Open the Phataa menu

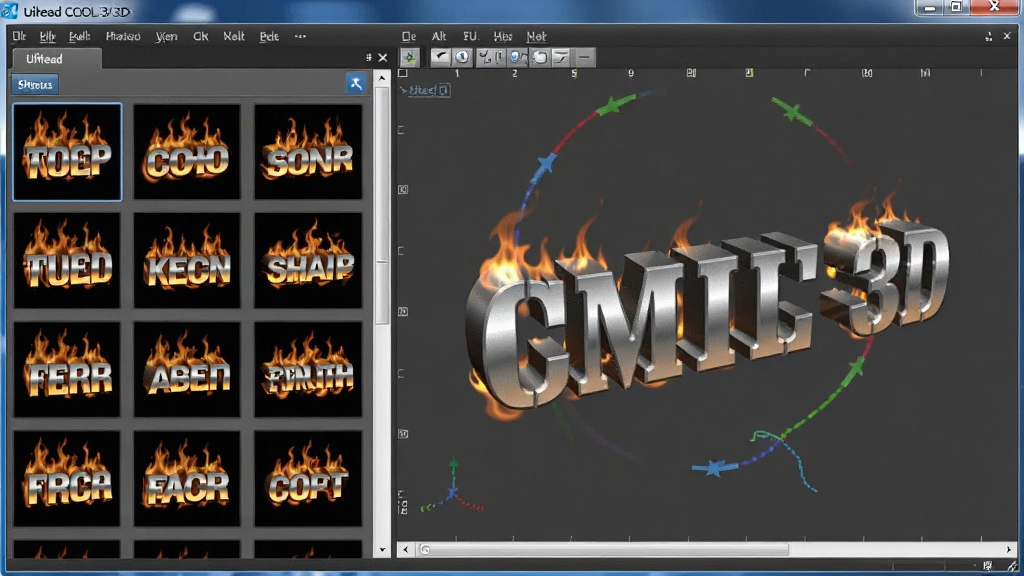pyautogui.click(x=123, y=37)
